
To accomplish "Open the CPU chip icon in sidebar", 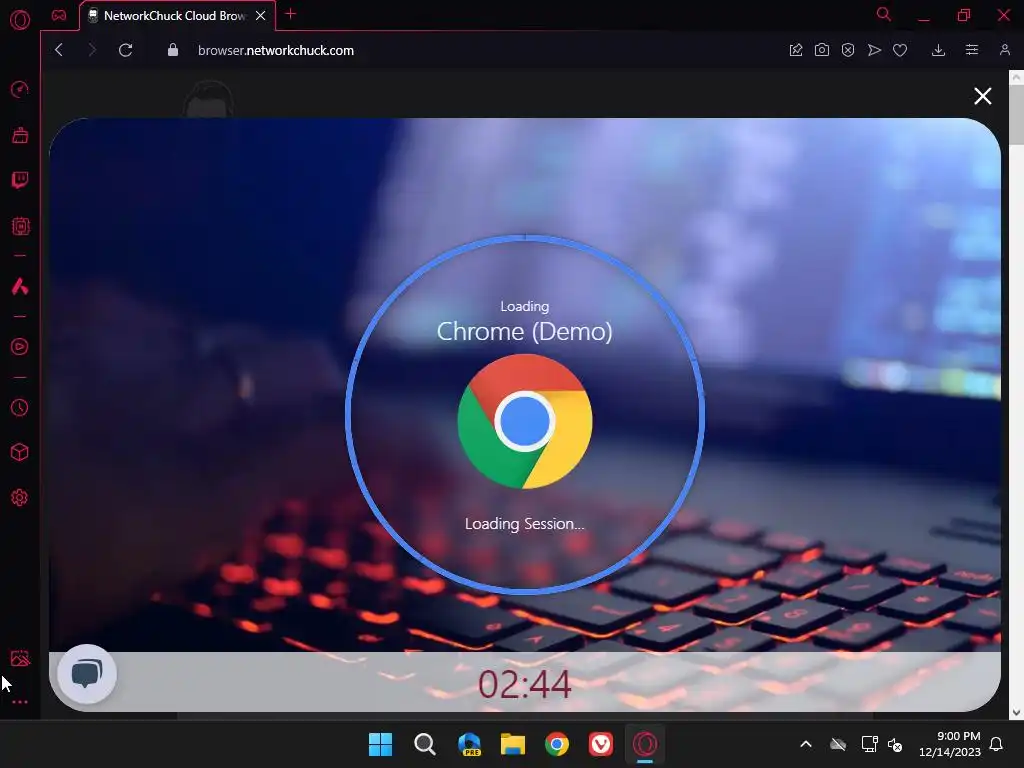I will [20, 227].
